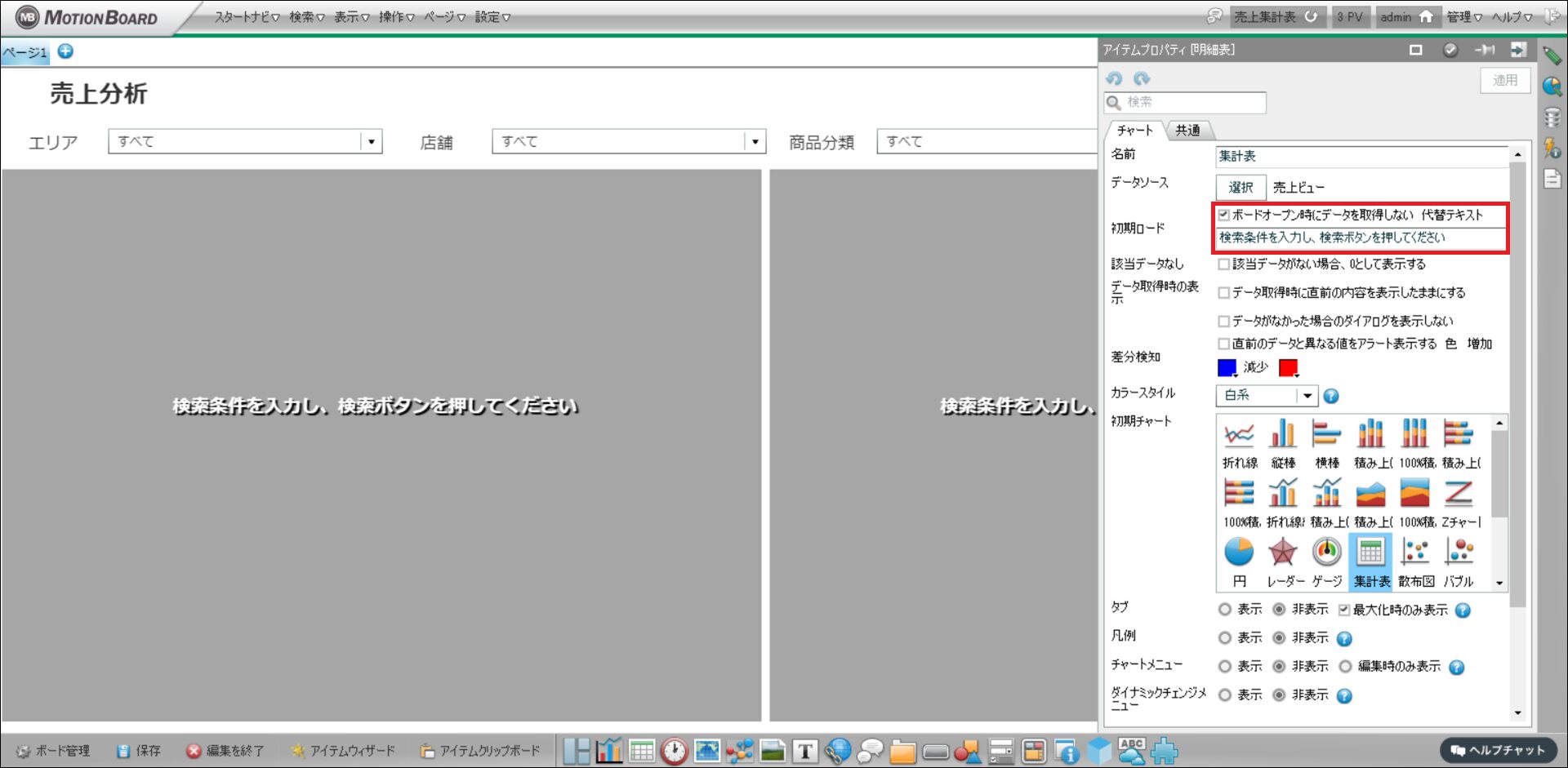Switch to the 共通 tab
Image resolution: width=1568 pixels, height=768 pixels.
[1187, 131]
